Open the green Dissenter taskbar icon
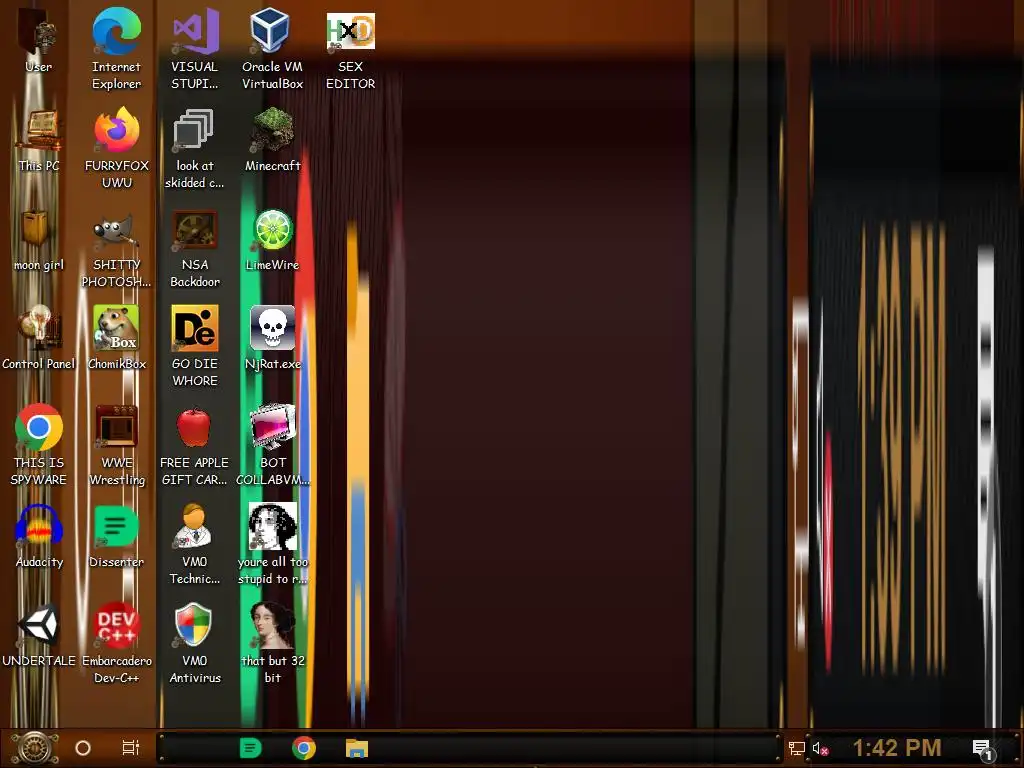 (x=251, y=748)
